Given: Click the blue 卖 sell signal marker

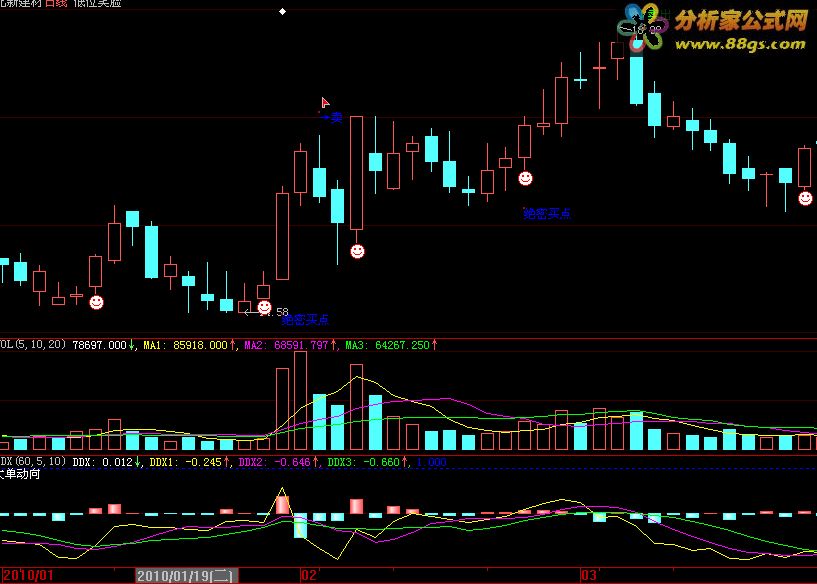Looking at the screenshot, I should [x=336, y=118].
